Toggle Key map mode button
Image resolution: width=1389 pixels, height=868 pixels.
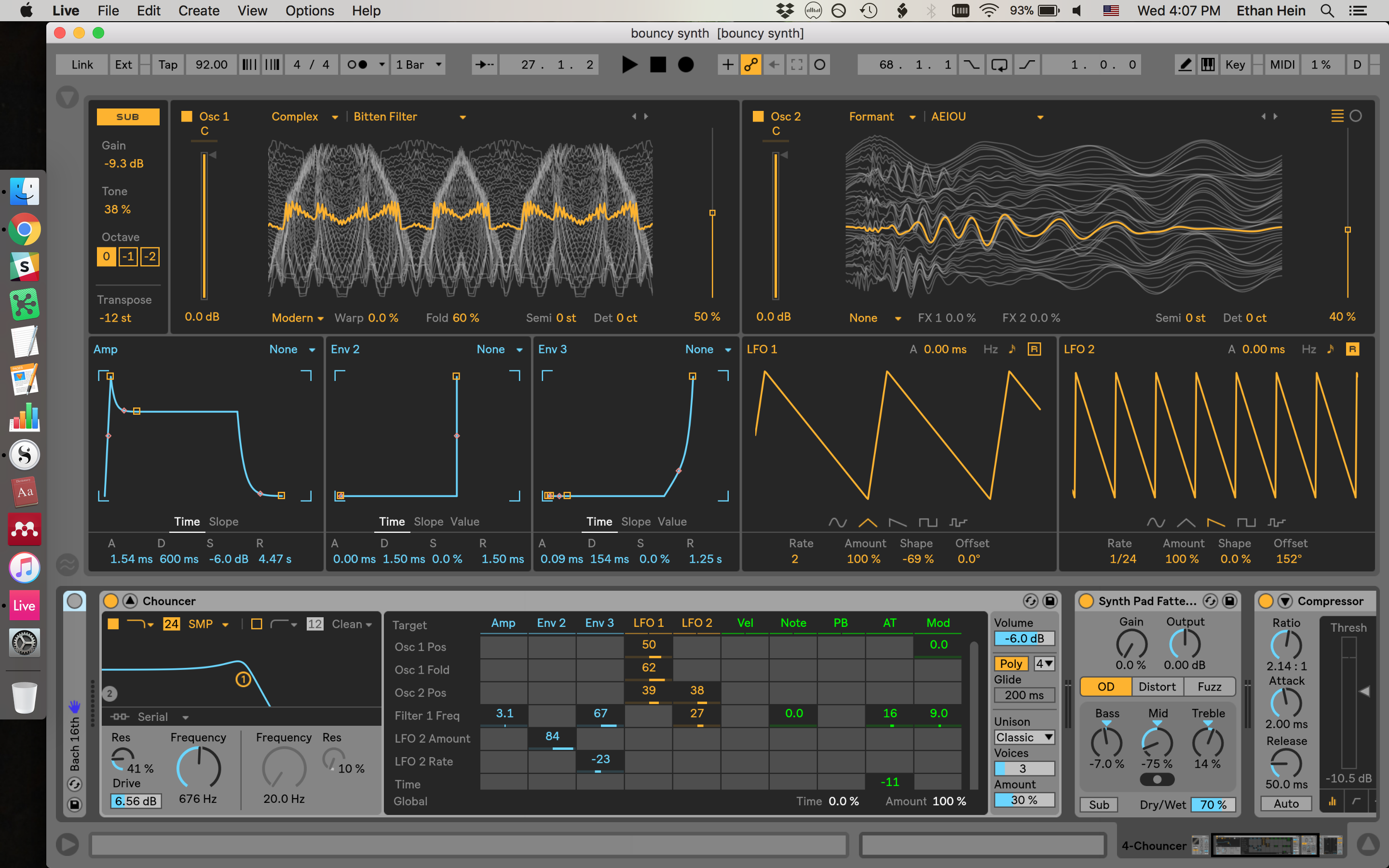click(x=1235, y=65)
